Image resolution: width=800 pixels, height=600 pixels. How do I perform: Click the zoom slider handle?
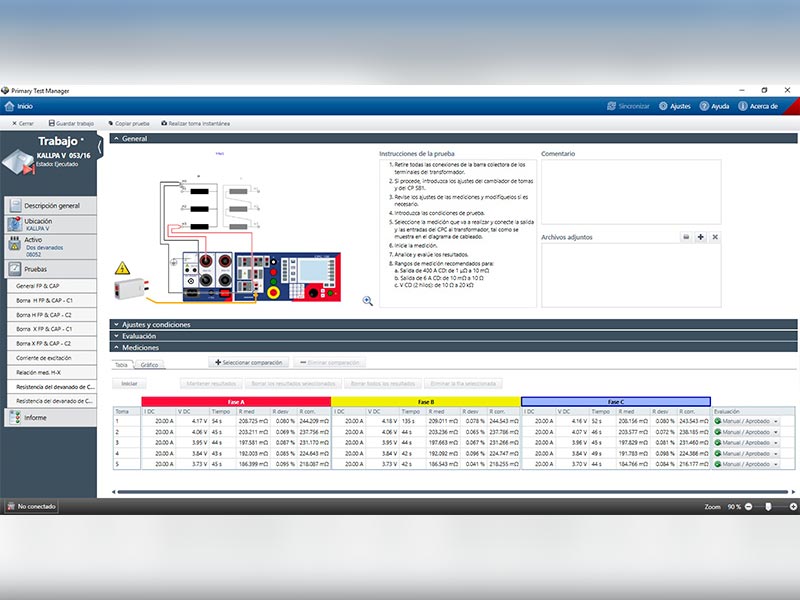click(768, 507)
